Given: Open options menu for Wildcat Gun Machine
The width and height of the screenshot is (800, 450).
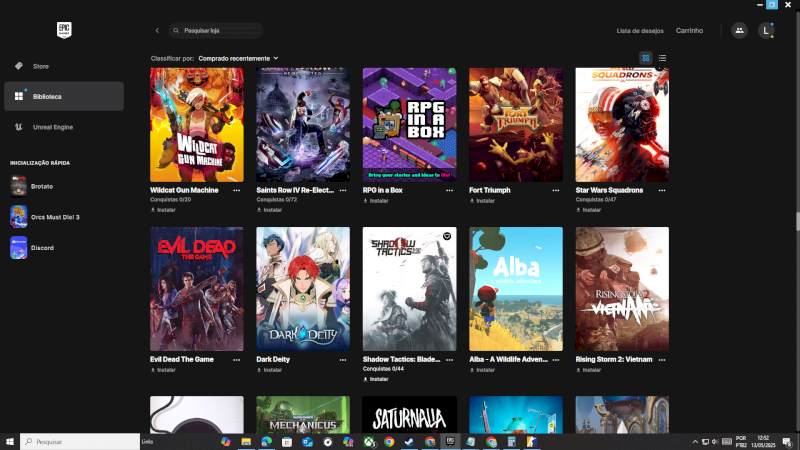Looking at the screenshot, I should 237,190.
